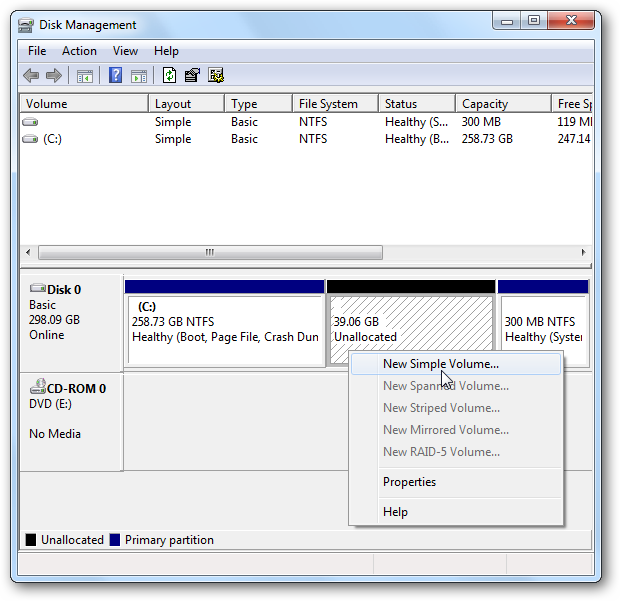The image size is (620, 601).
Task: Sort by the File System column header
Action: [x=336, y=104]
